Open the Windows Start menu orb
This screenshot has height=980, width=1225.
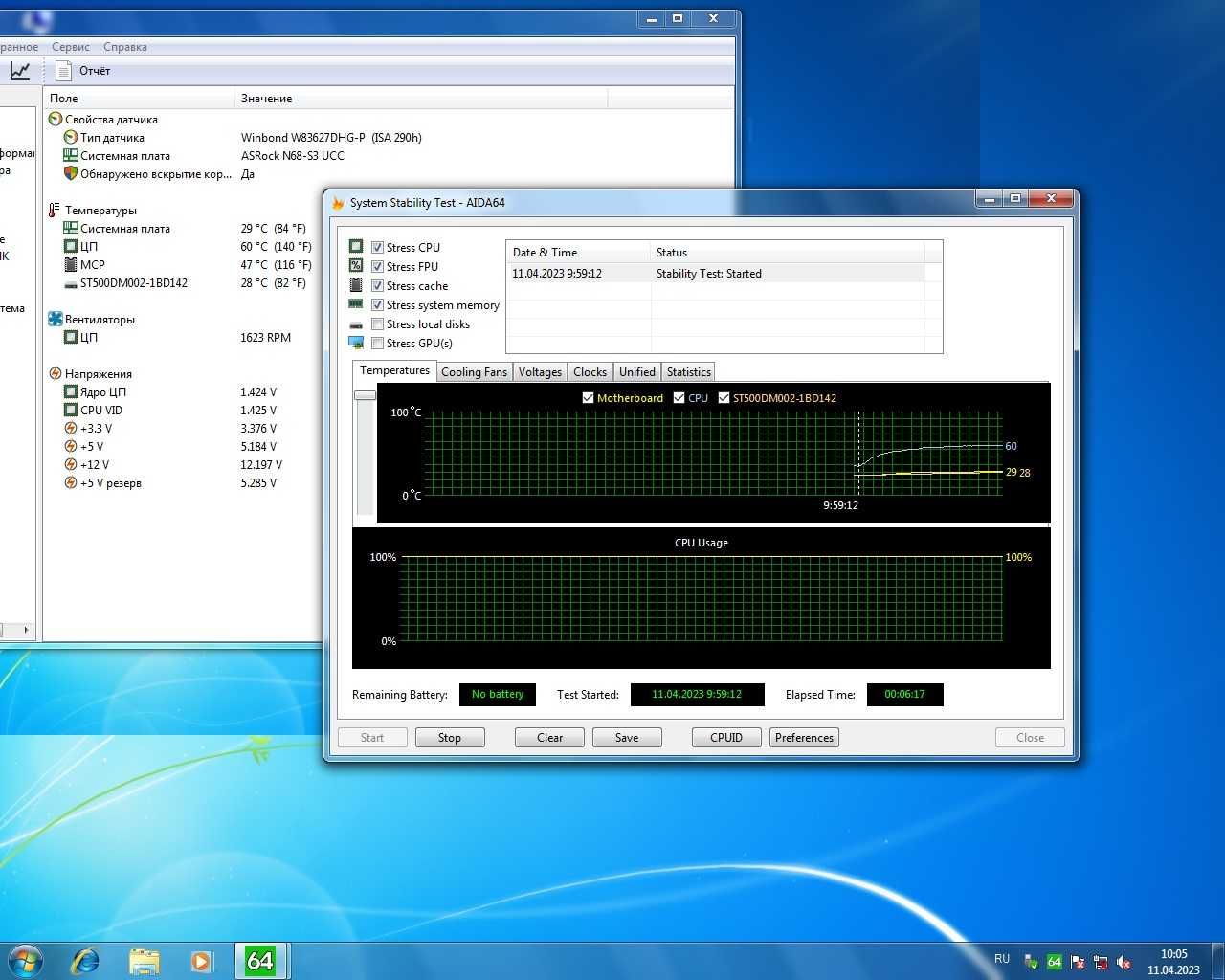tap(26, 960)
